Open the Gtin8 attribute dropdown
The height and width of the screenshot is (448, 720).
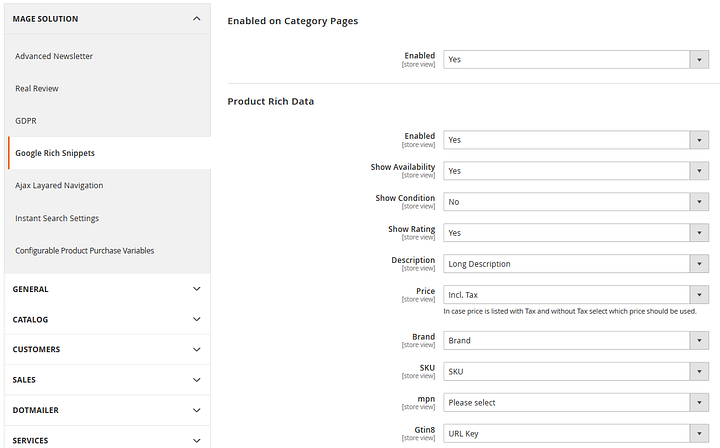click(576, 434)
